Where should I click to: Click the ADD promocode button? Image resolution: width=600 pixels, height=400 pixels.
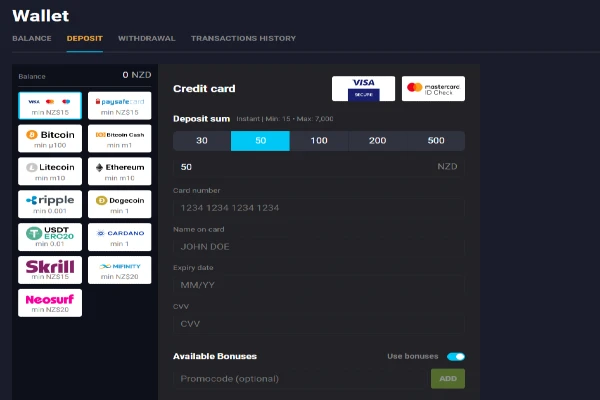click(x=447, y=379)
